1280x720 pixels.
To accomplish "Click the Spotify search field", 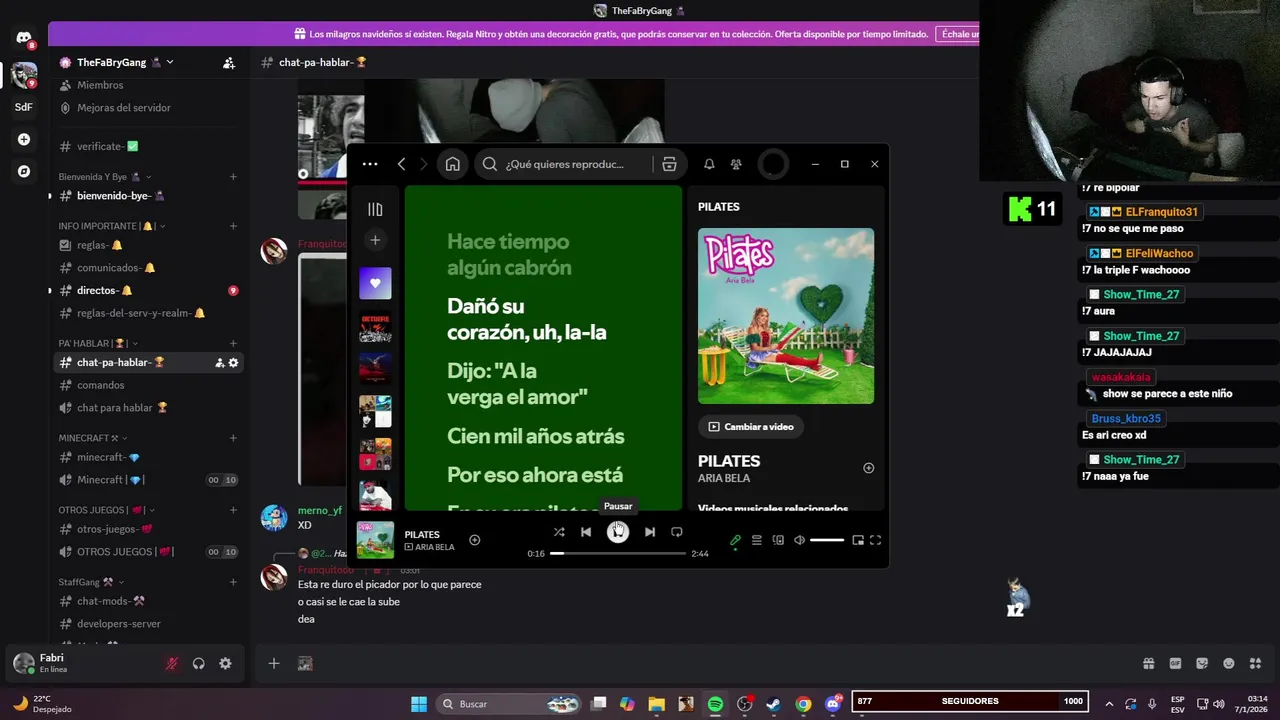I will 565,164.
